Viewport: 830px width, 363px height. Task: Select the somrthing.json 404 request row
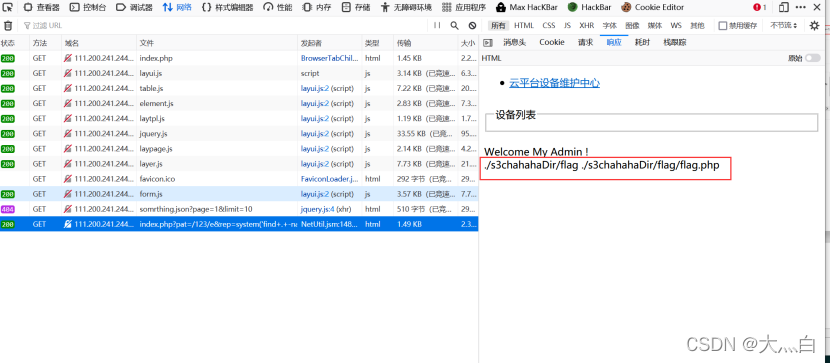pyautogui.click(x=239, y=209)
